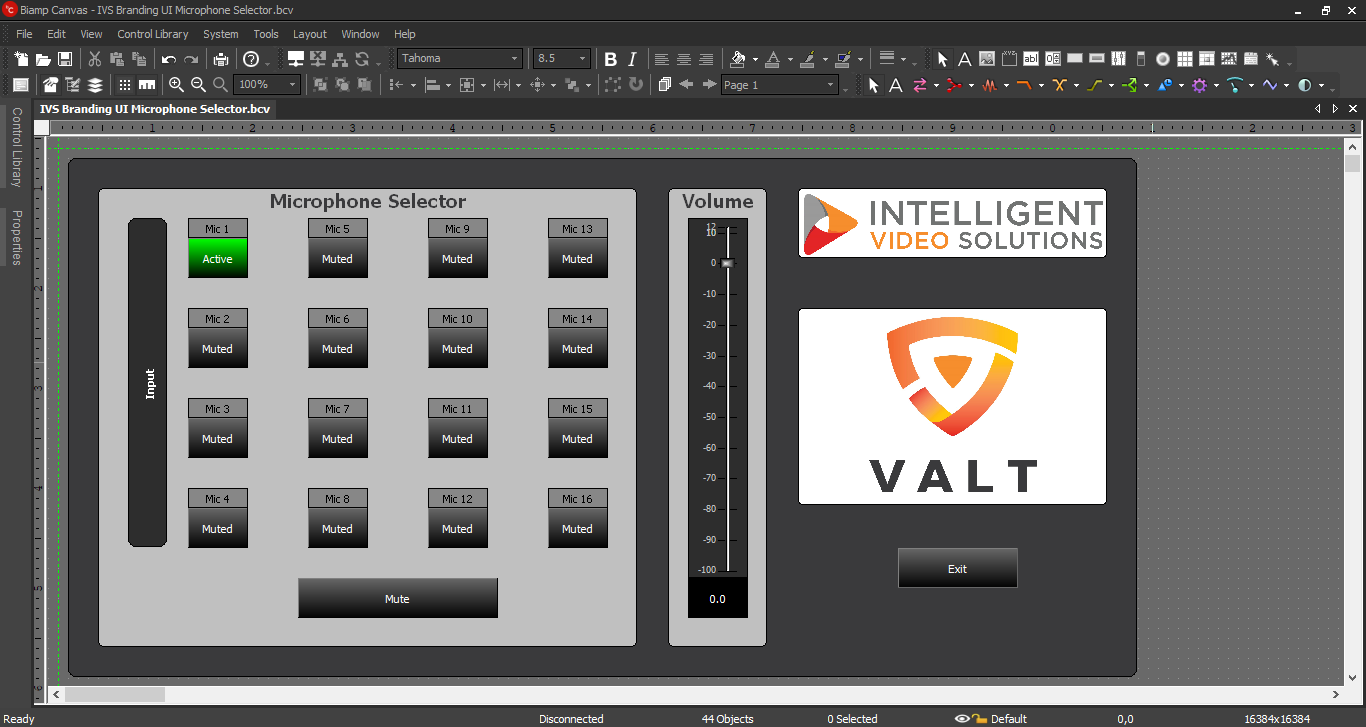Click the Intelligent Video Solutions logo image

pos(952,223)
